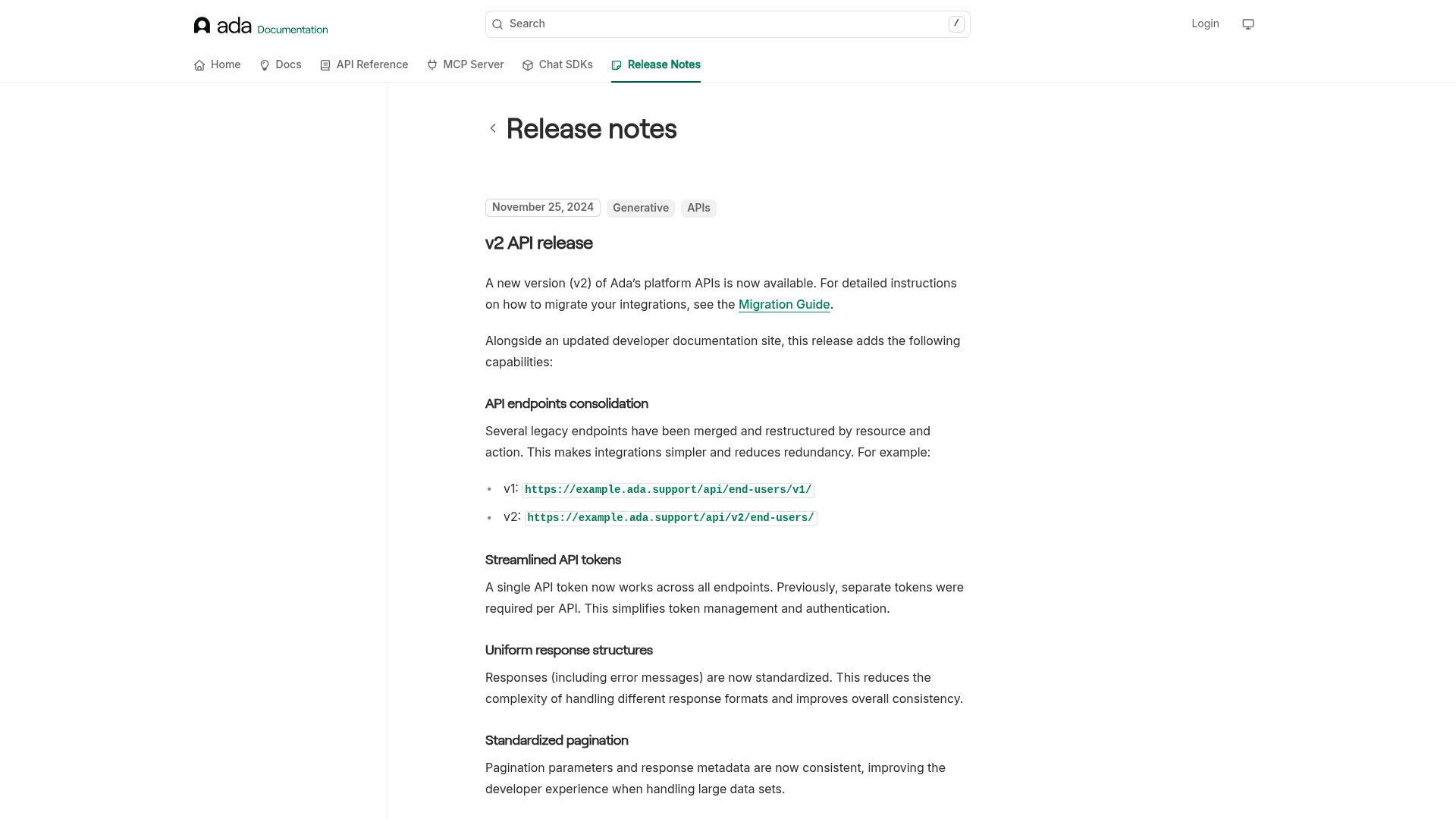Click the Home house icon
The image size is (1456, 819).
point(199,65)
